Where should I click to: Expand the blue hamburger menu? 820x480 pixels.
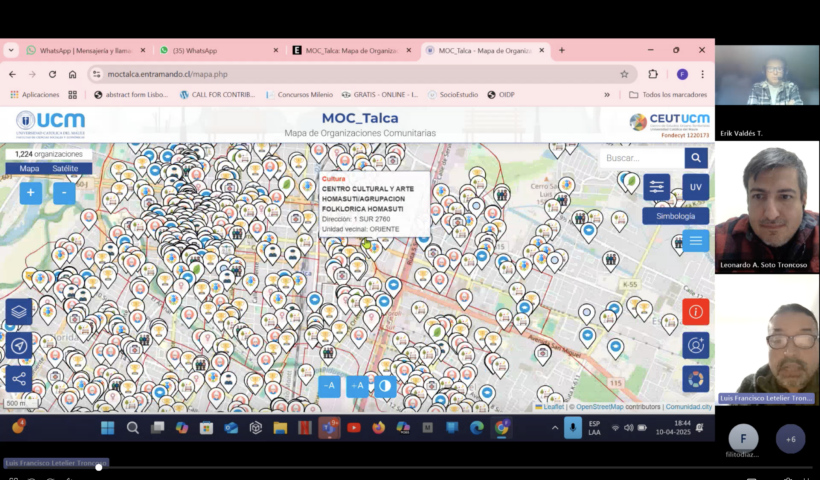(695, 240)
